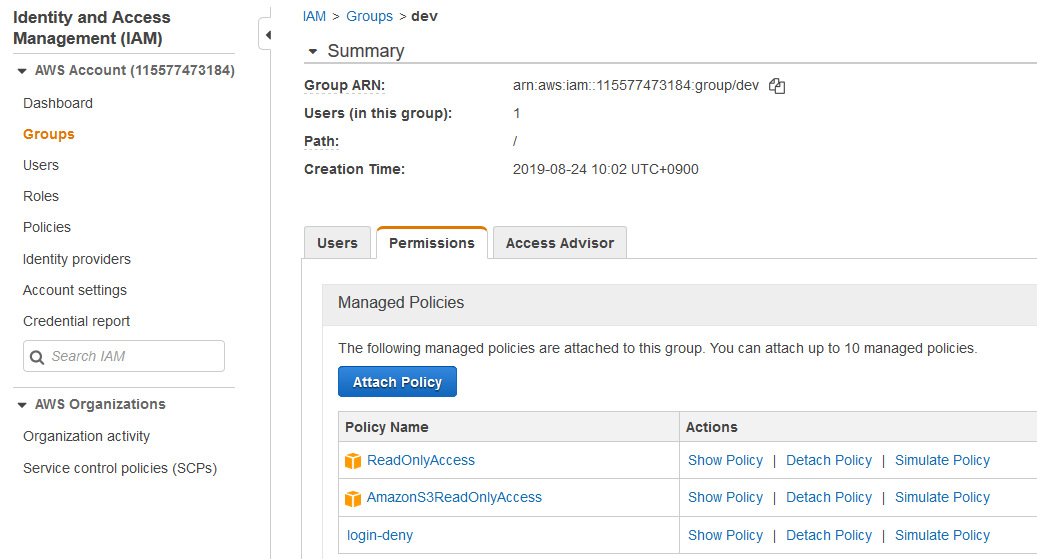Open Users in the sidebar navigation

pos(41,165)
